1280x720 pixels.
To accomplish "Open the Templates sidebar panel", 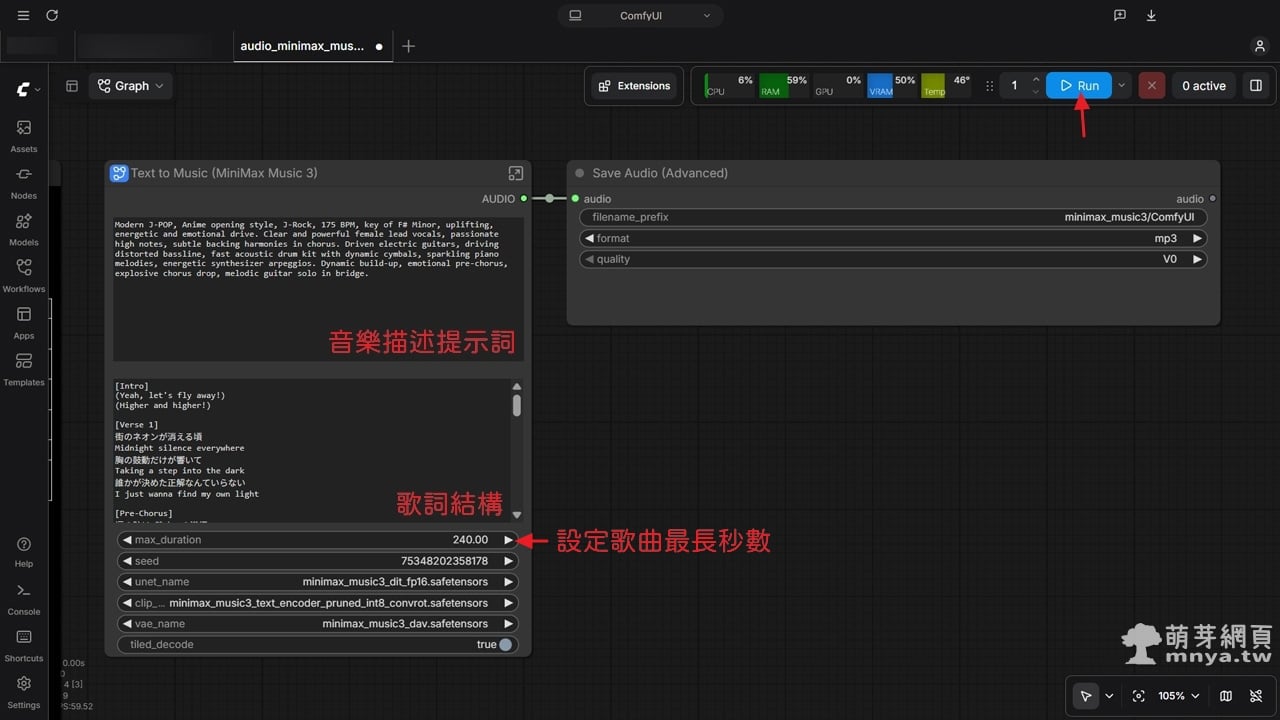I will tap(24, 369).
